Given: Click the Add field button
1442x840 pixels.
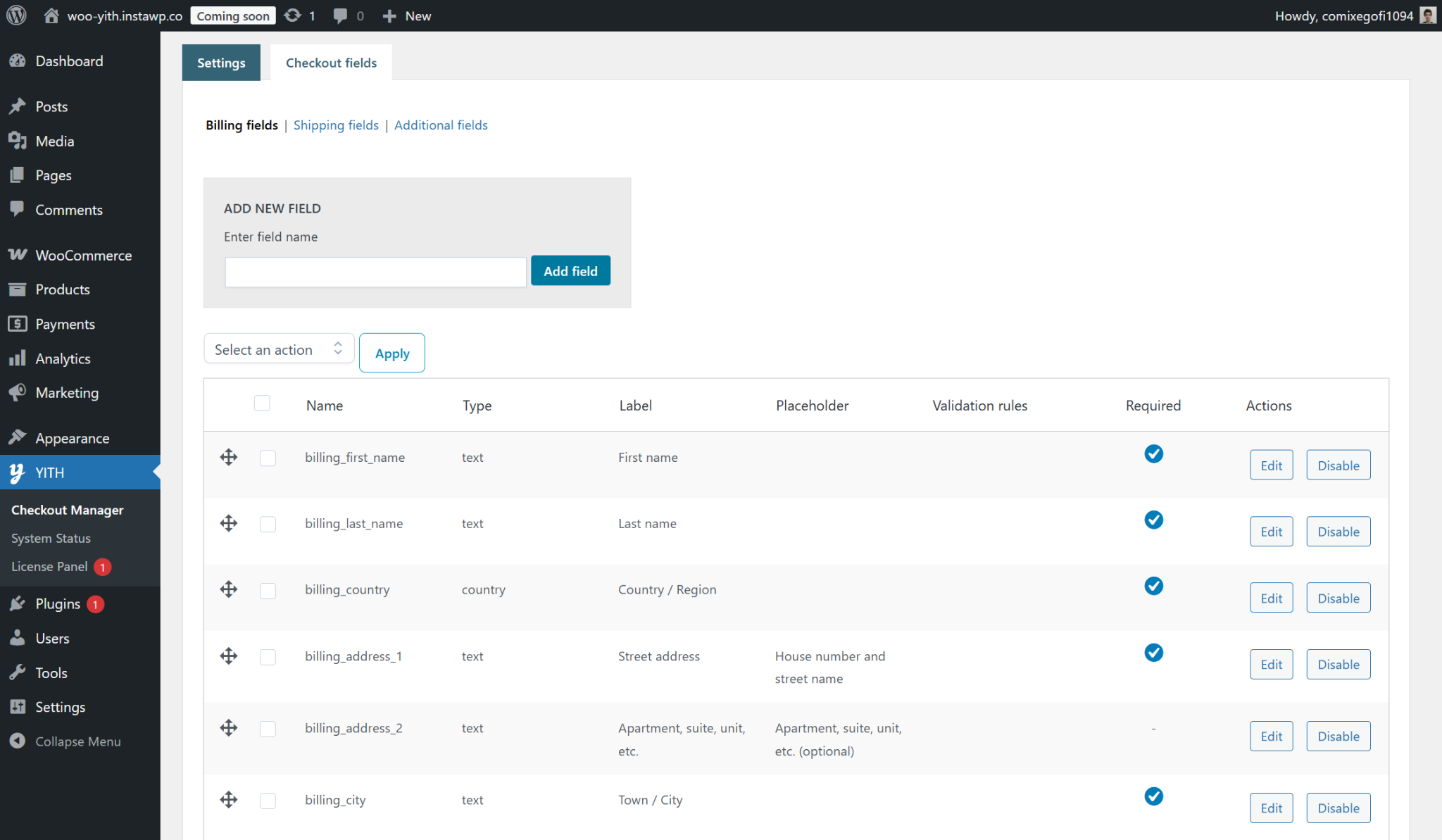Looking at the screenshot, I should point(570,271).
